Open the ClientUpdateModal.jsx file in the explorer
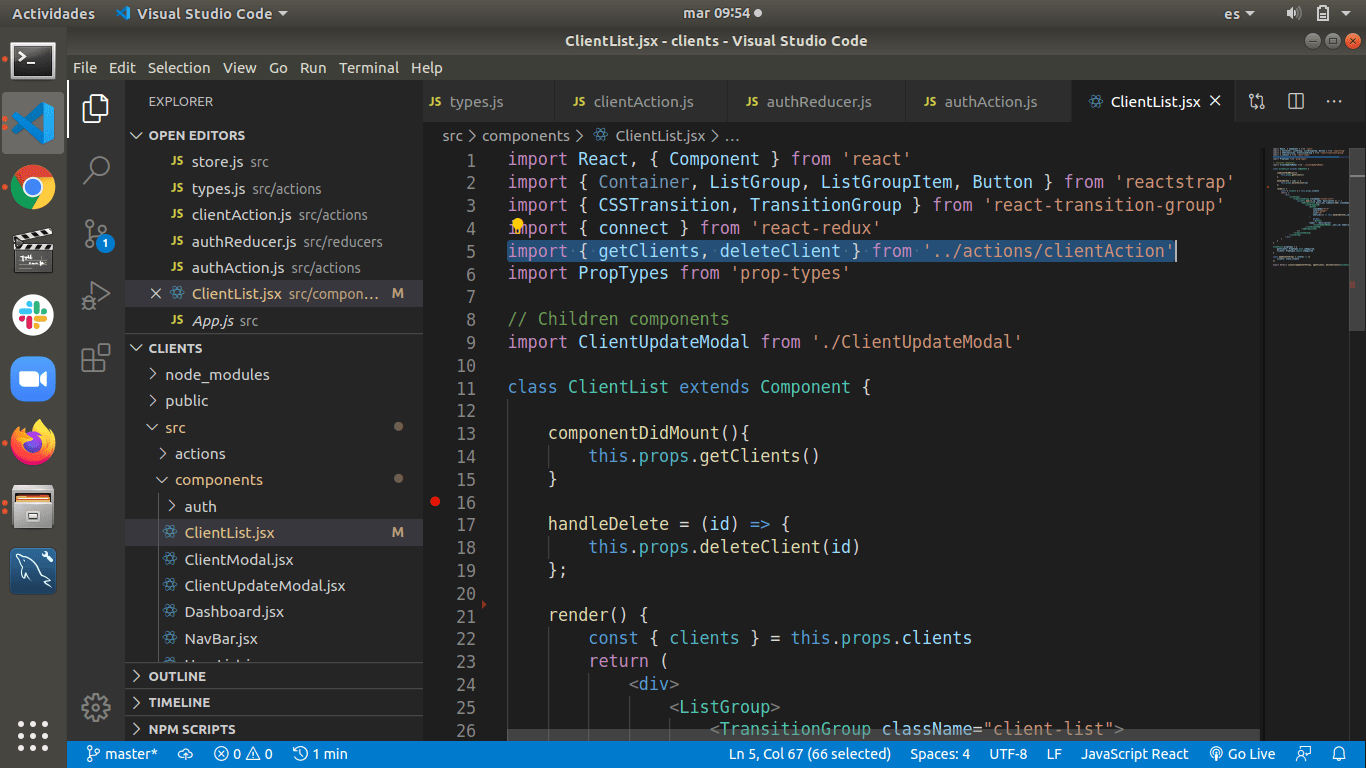1366x768 pixels. (264, 586)
